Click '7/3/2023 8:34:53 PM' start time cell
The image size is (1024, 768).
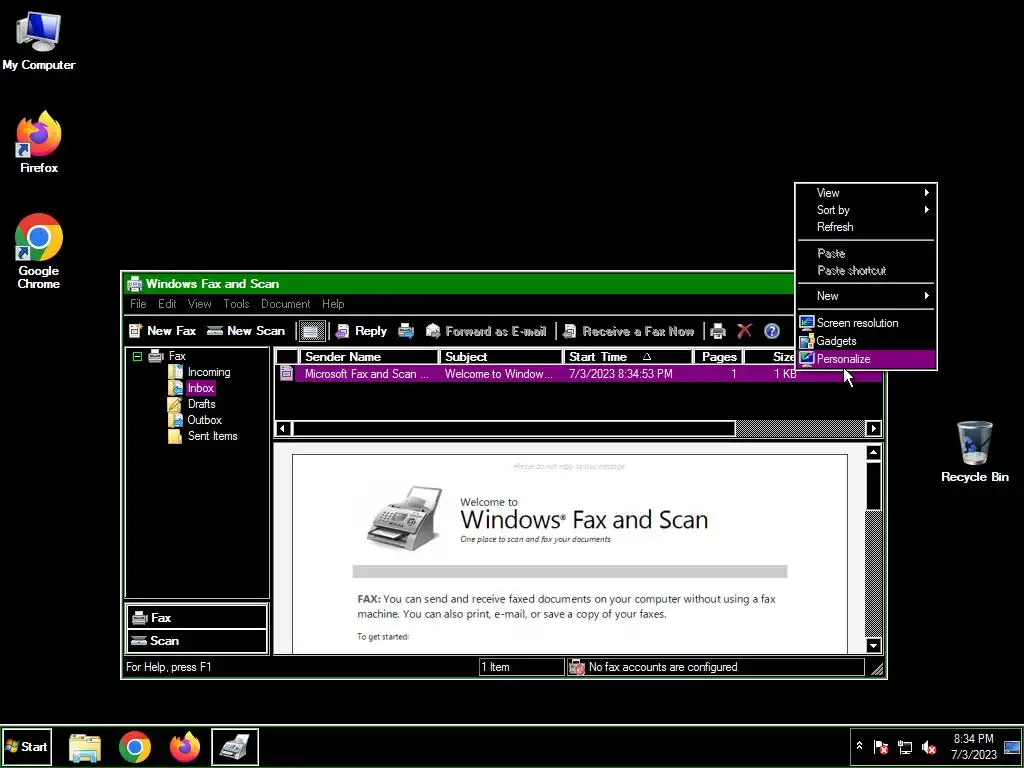[x=620, y=374]
